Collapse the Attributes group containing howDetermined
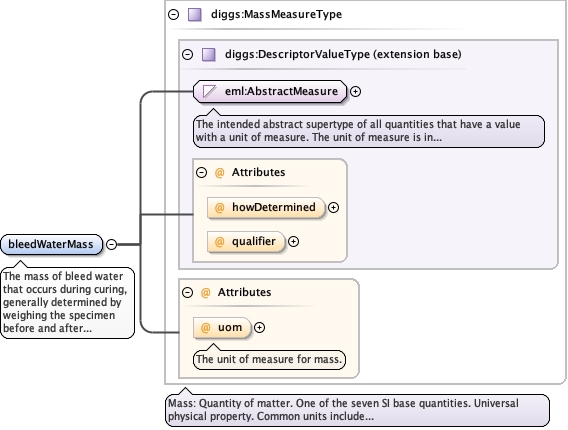 (201, 172)
